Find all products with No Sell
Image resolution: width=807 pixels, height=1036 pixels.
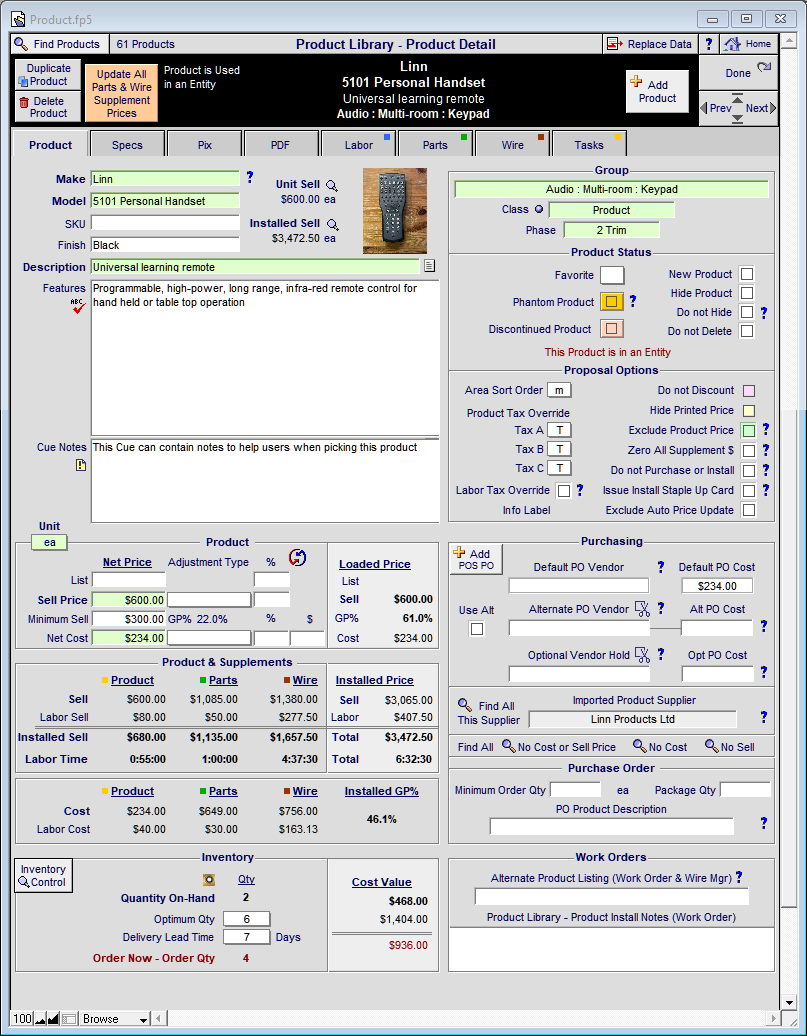[730, 747]
